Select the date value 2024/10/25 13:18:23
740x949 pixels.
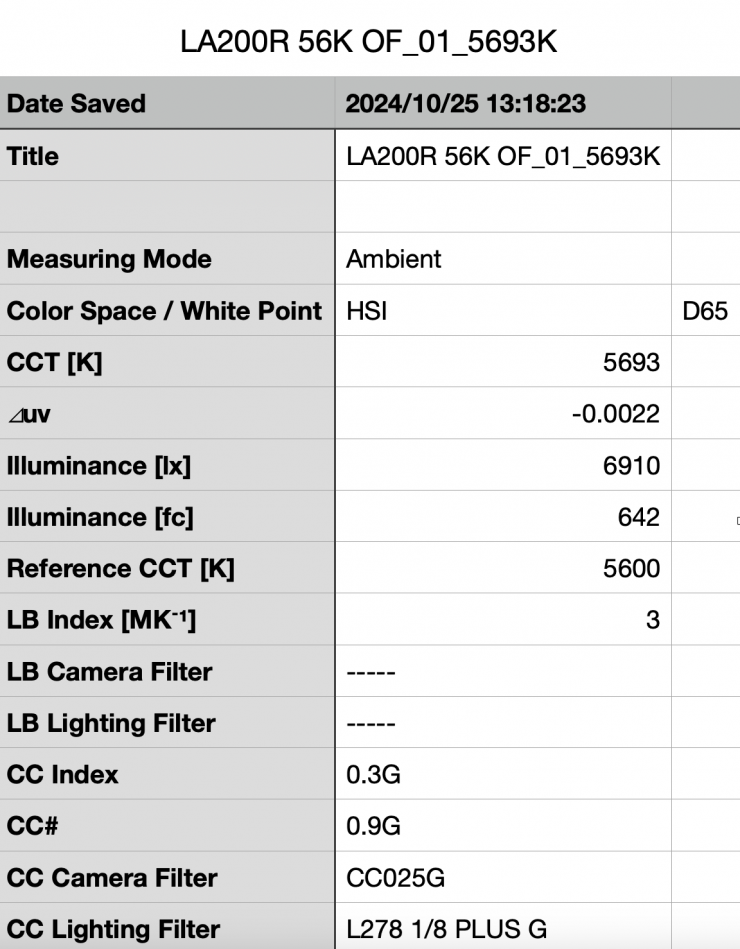[x=466, y=103]
